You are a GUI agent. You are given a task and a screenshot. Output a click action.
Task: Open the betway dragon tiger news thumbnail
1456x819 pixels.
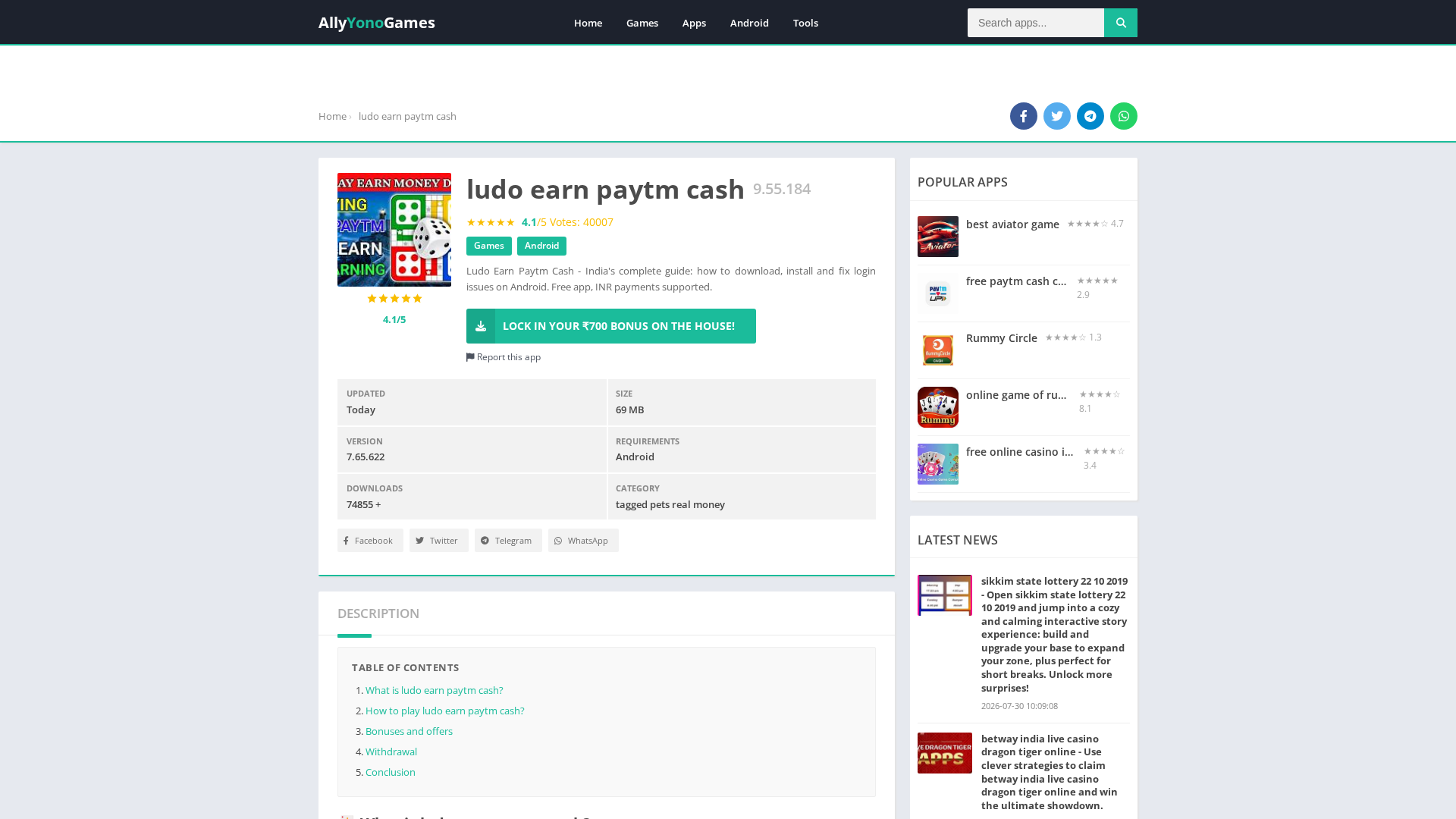(x=945, y=753)
